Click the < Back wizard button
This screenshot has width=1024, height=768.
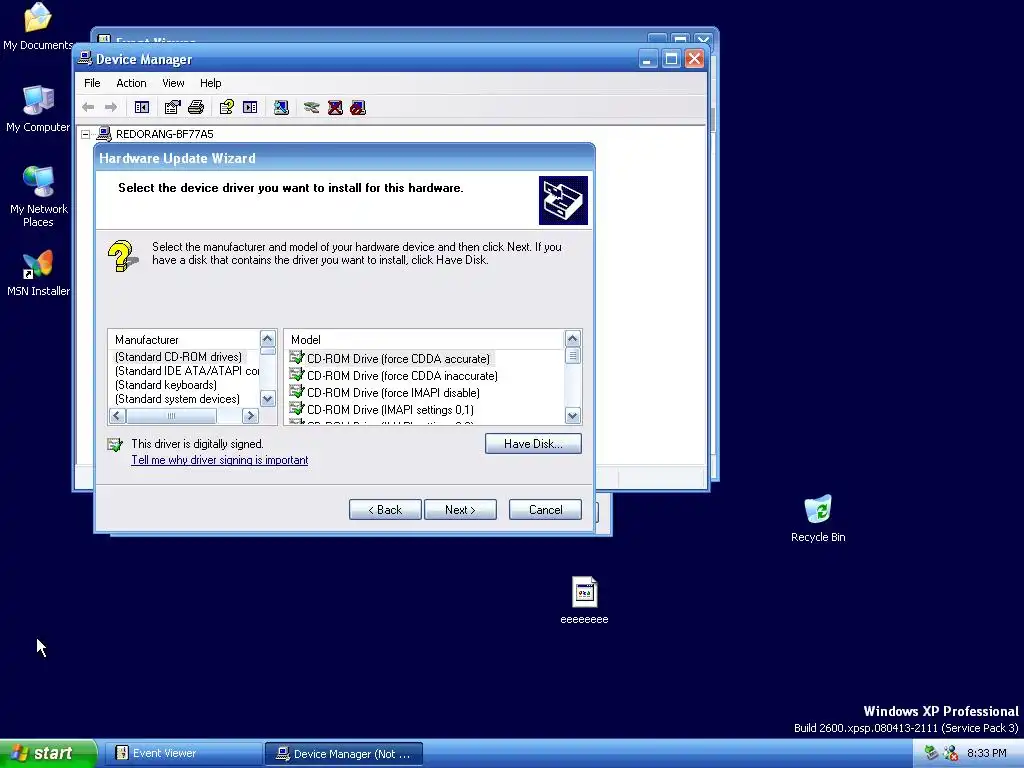(385, 509)
